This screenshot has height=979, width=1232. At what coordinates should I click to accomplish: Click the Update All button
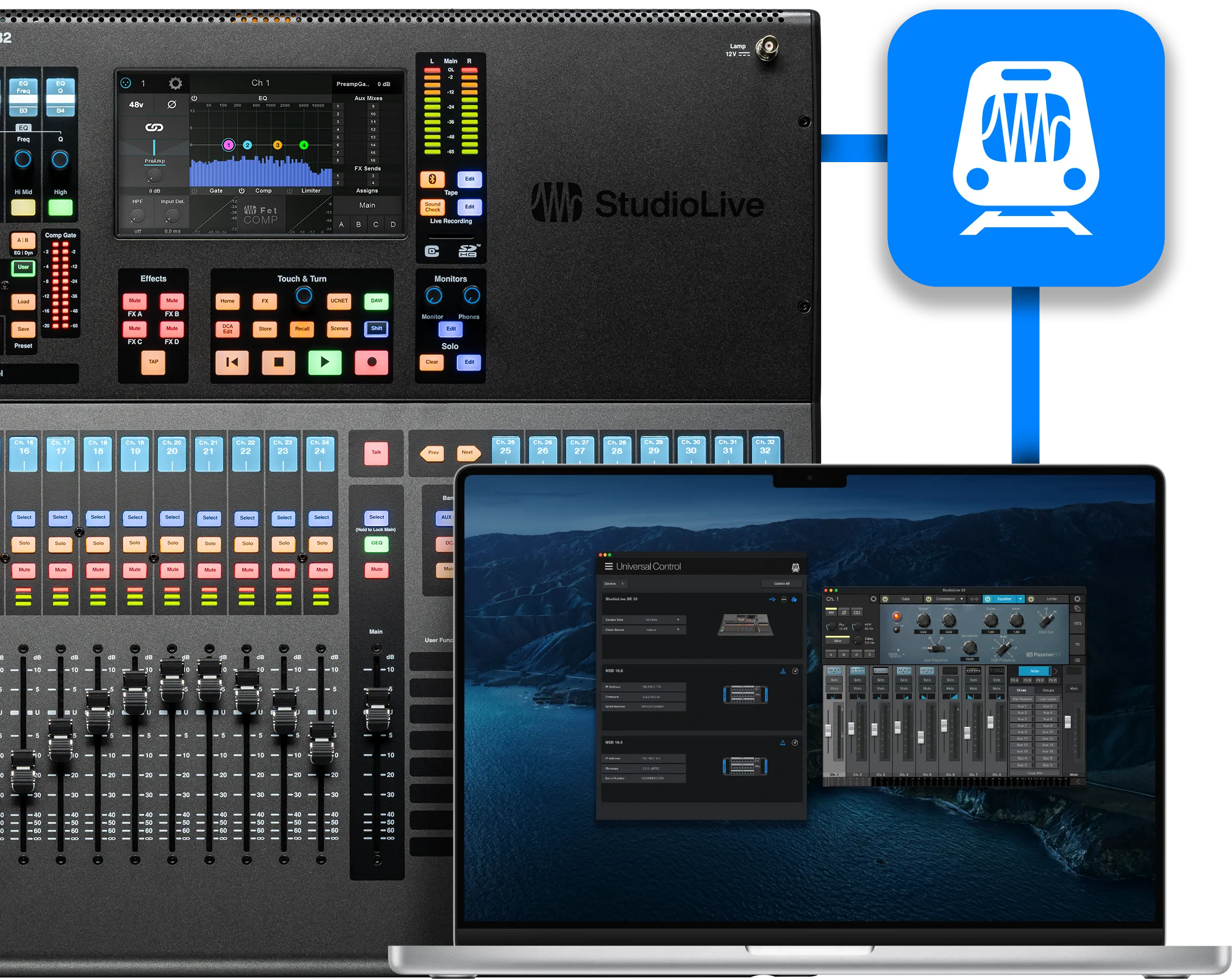tap(781, 584)
